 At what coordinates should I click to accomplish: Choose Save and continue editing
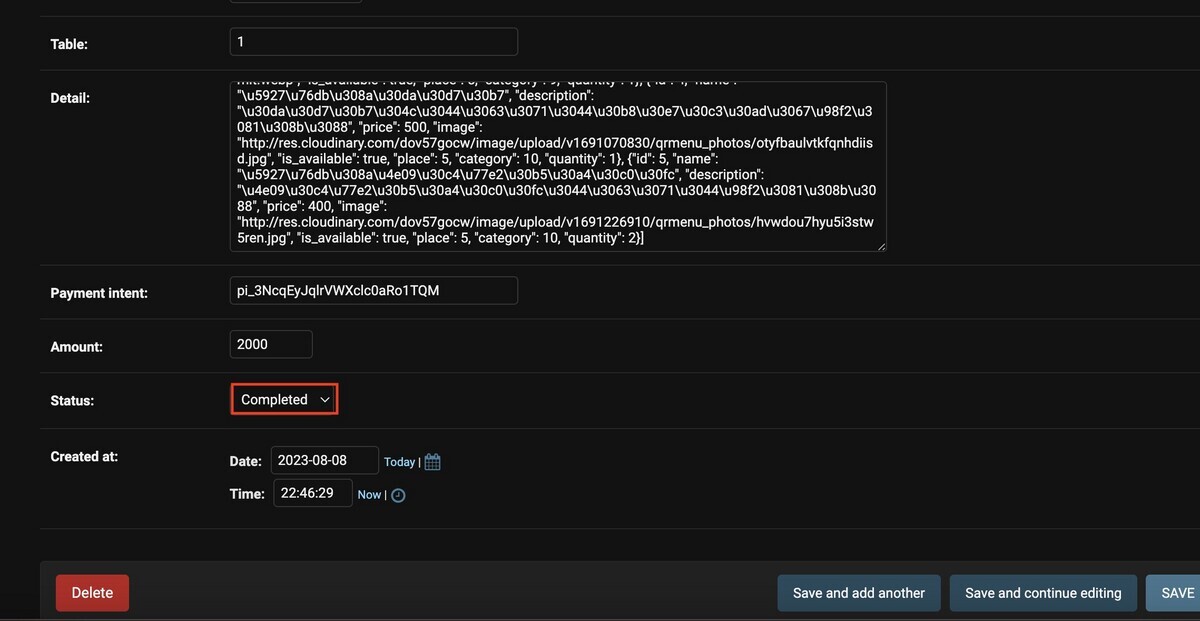[x=1043, y=593]
